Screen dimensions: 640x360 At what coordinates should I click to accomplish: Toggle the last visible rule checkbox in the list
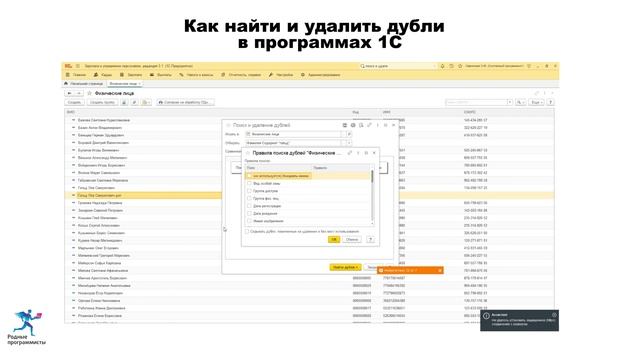click(249, 221)
